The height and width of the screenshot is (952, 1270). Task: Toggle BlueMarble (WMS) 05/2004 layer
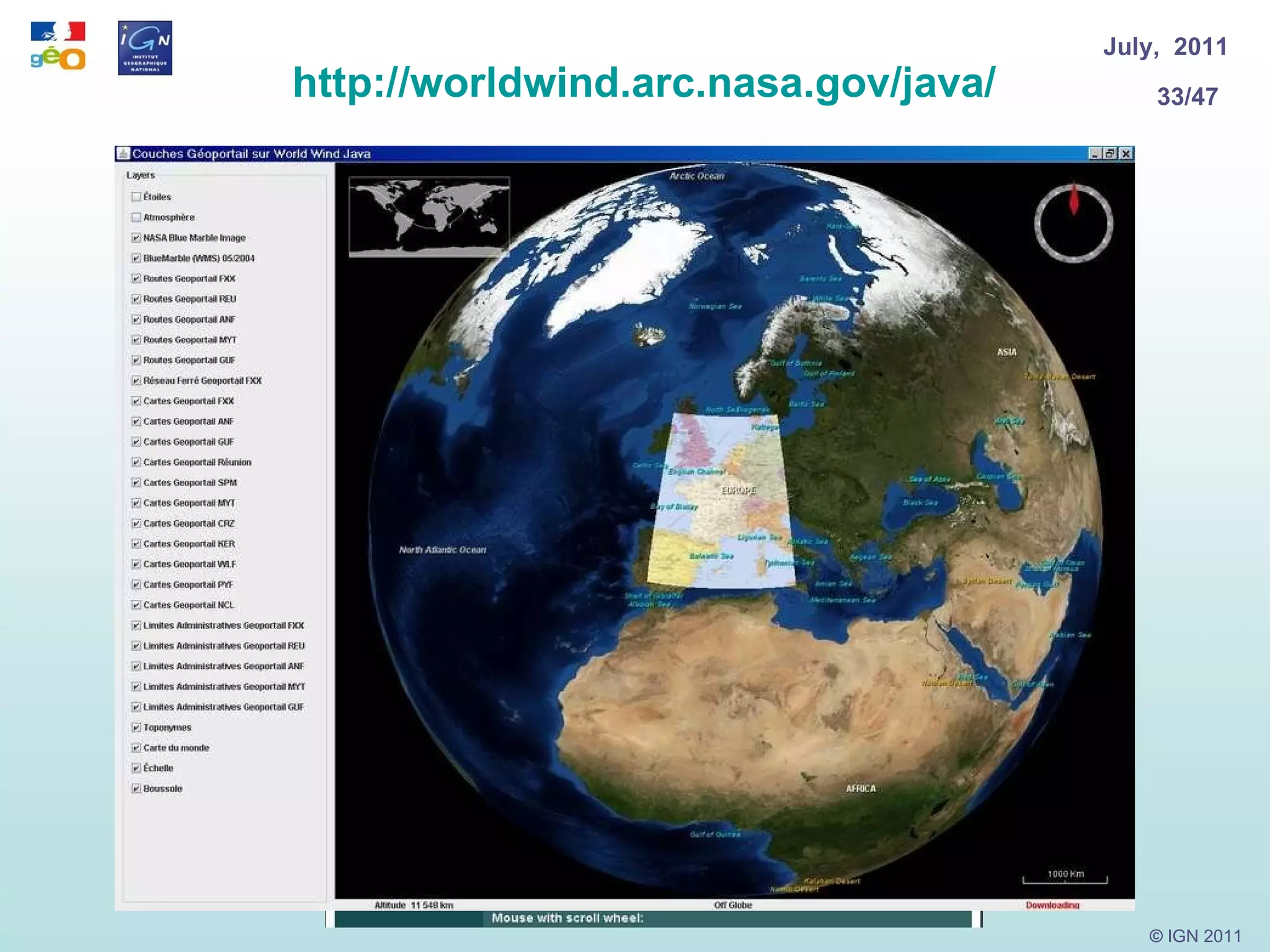pyautogui.click(x=136, y=258)
